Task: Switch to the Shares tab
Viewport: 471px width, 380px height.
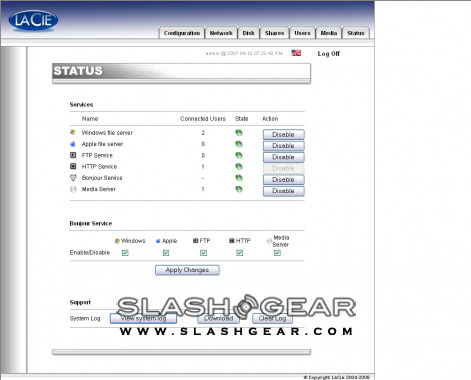Action: [274, 33]
